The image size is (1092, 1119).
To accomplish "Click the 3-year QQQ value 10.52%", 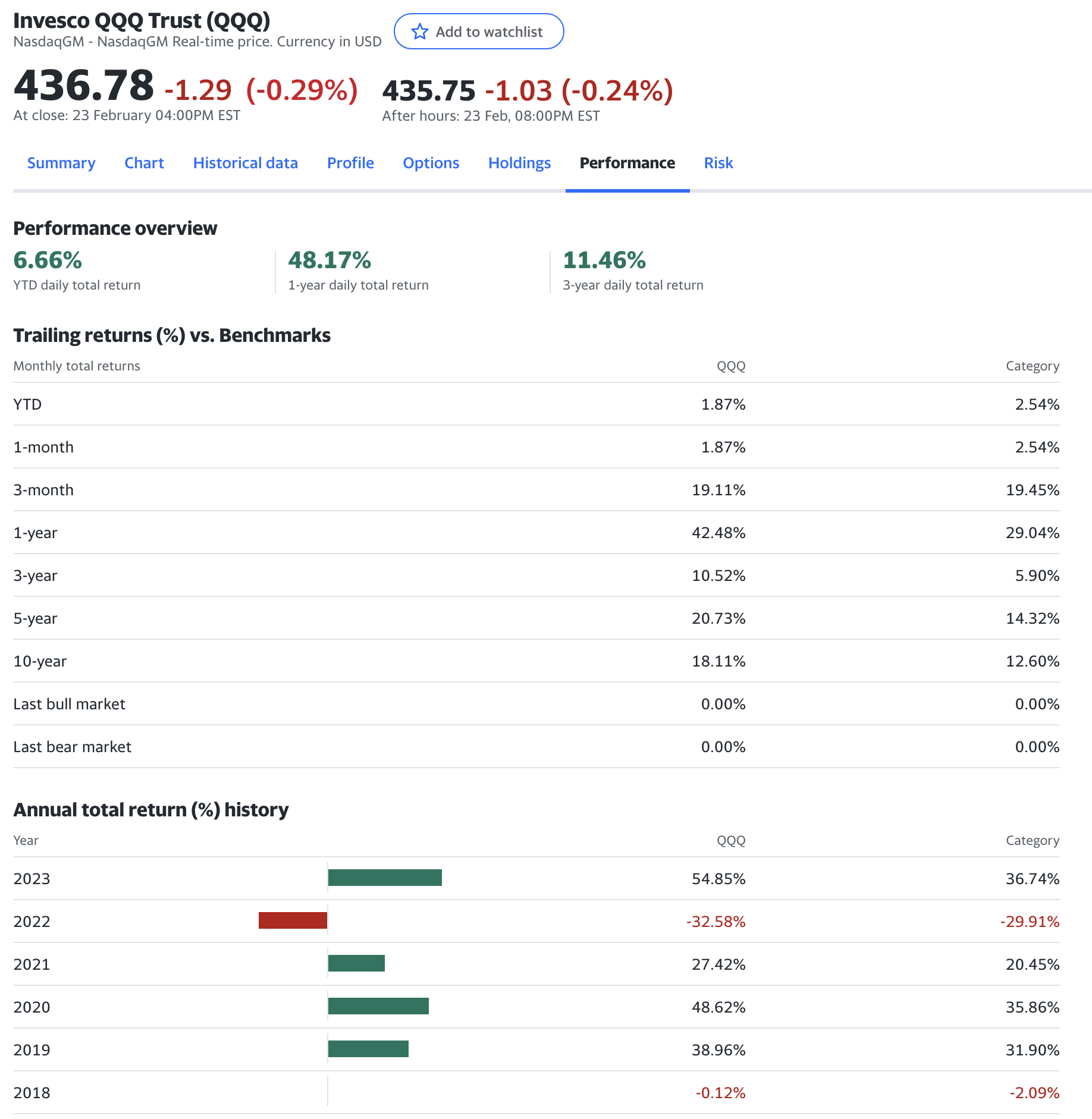I will (718, 576).
